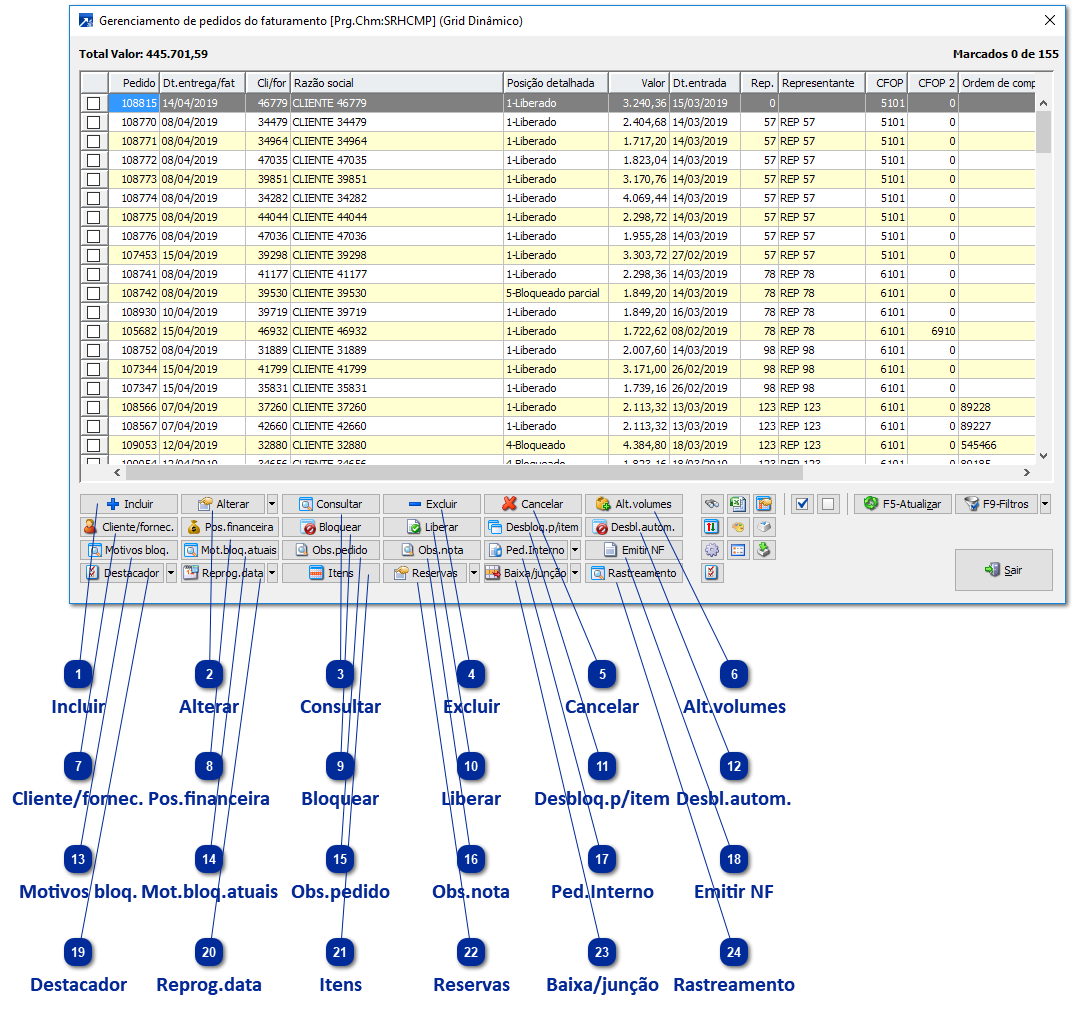
Task: Click the red checklist icon
Action: (712, 573)
